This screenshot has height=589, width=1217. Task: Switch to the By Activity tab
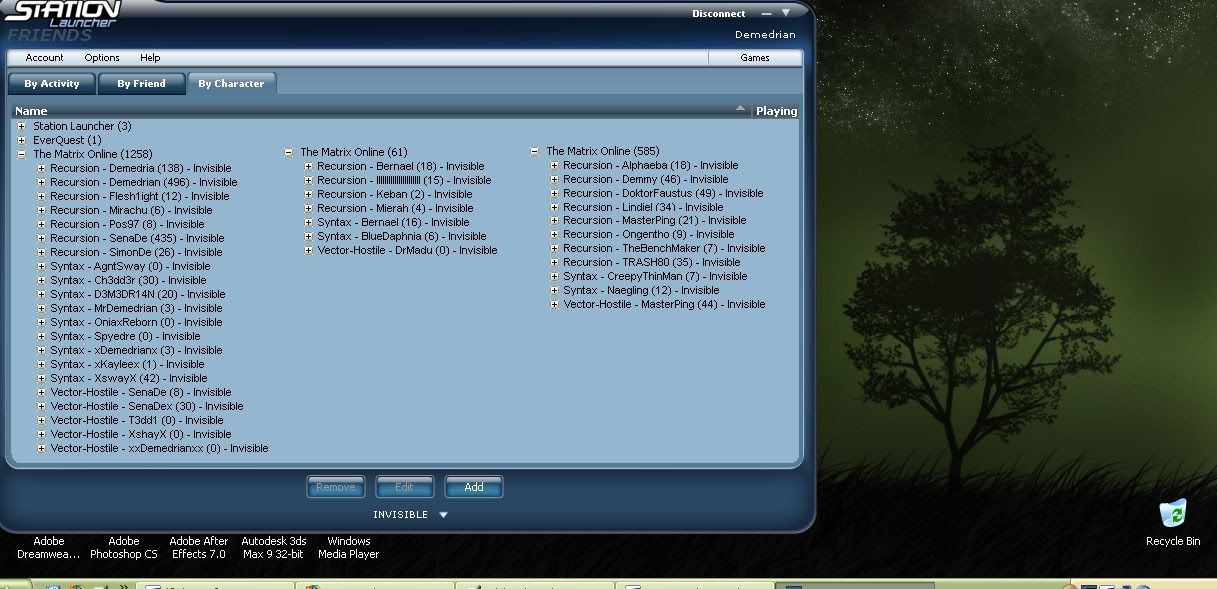(x=52, y=84)
